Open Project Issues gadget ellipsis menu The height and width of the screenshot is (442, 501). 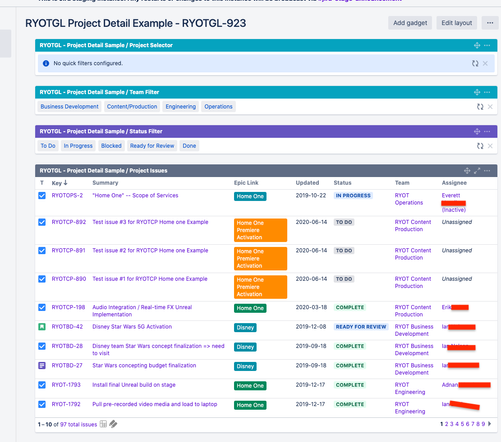[x=487, y=171]
